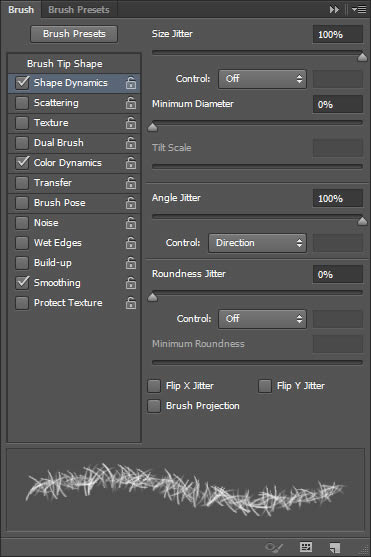
Task: Click the Brush Presets button
Action: pyautogui.click(x=74, y=34)
